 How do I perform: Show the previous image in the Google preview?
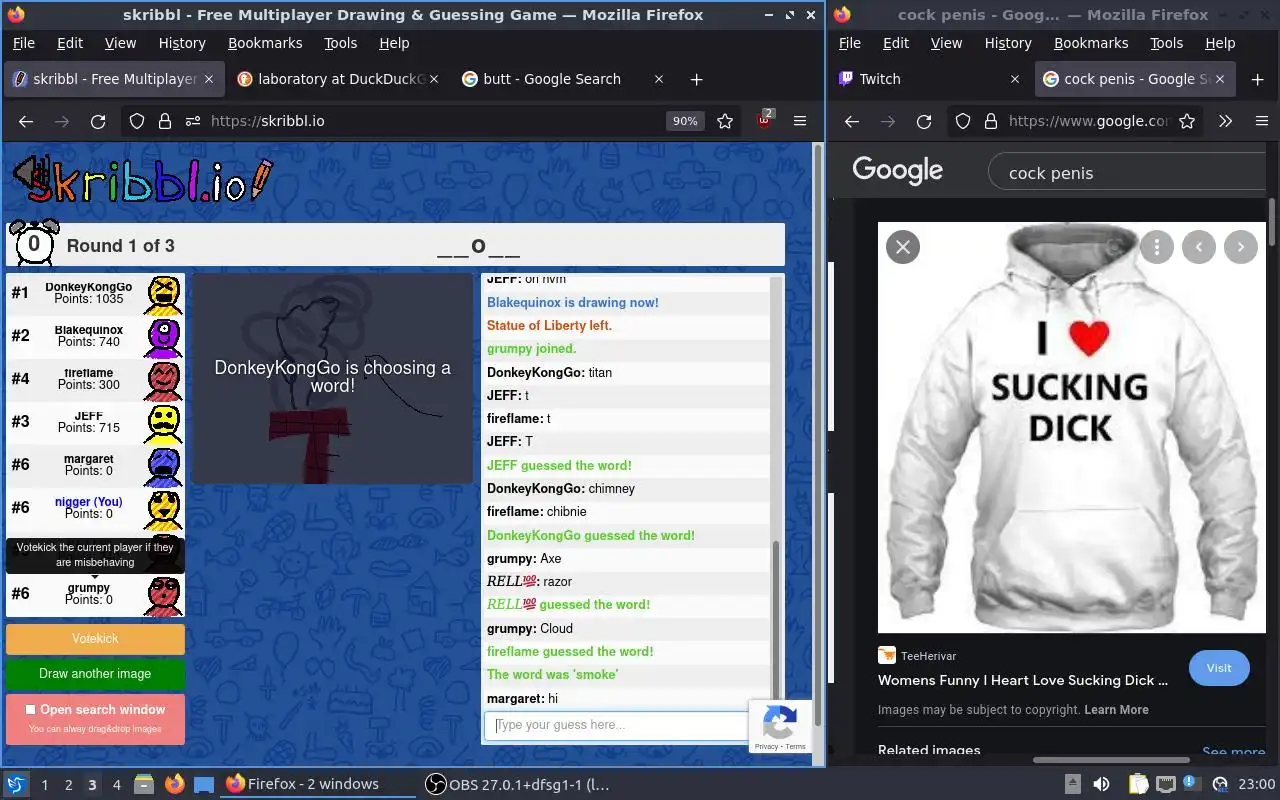[1199, 247]
